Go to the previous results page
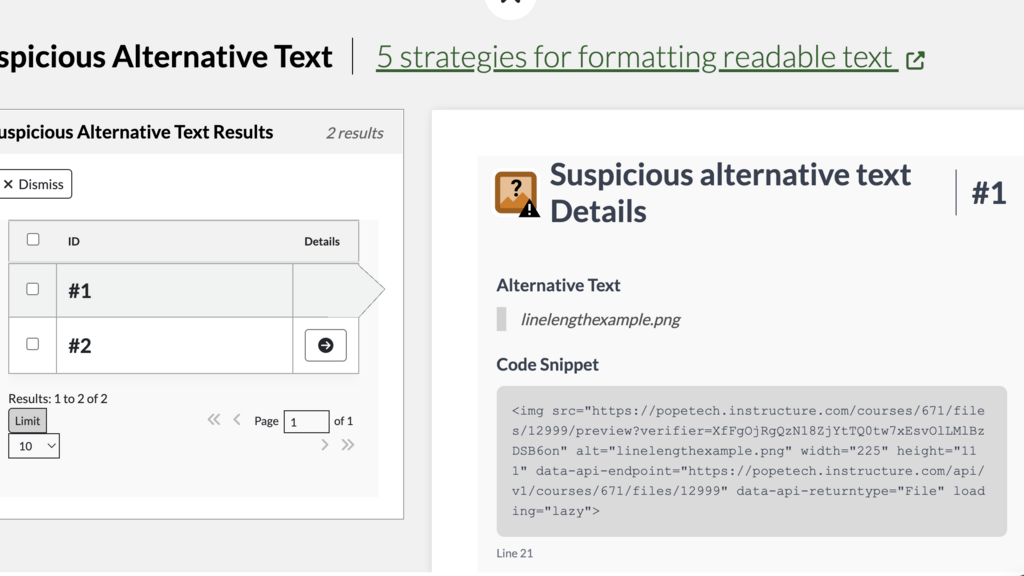This screenshot has width=1024, height=576. [237, 420]
